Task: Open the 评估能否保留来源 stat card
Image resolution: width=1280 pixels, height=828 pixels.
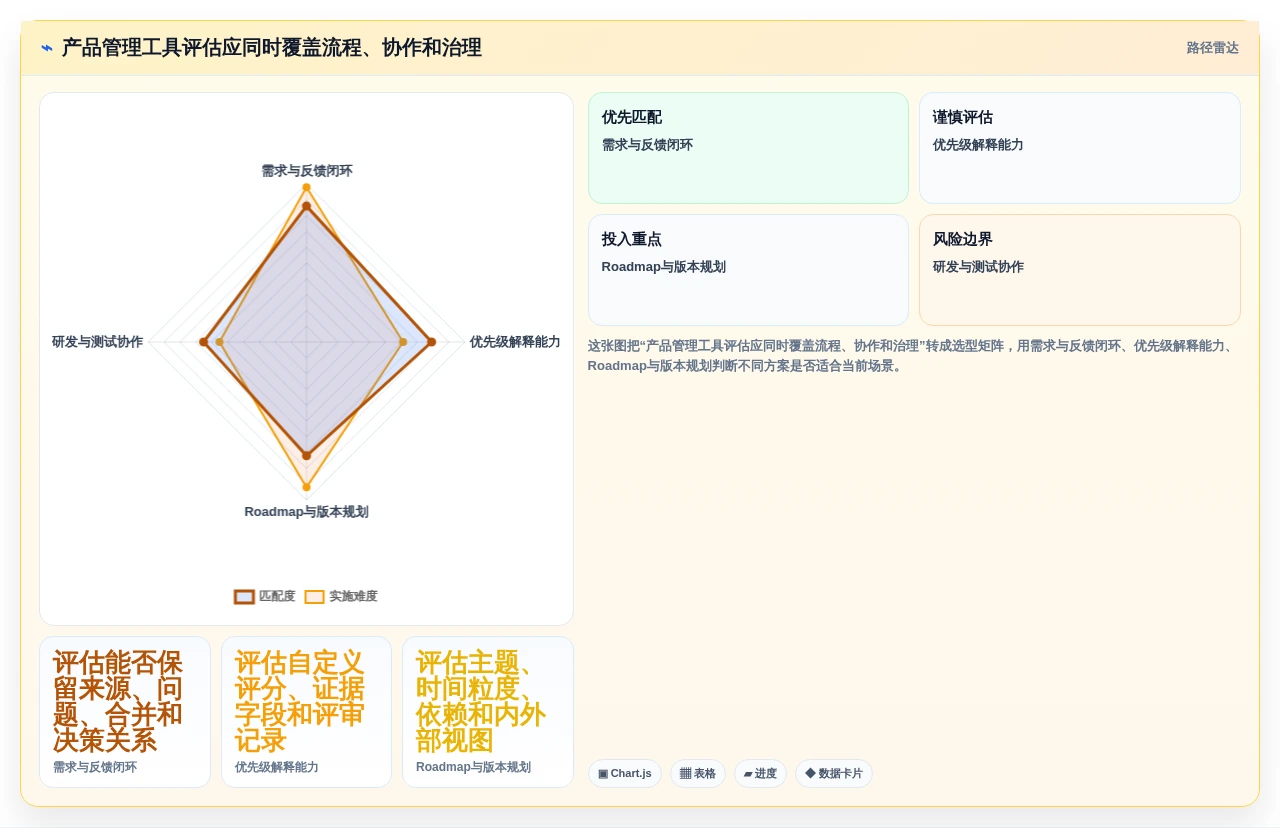Action: tap(125, 712)
